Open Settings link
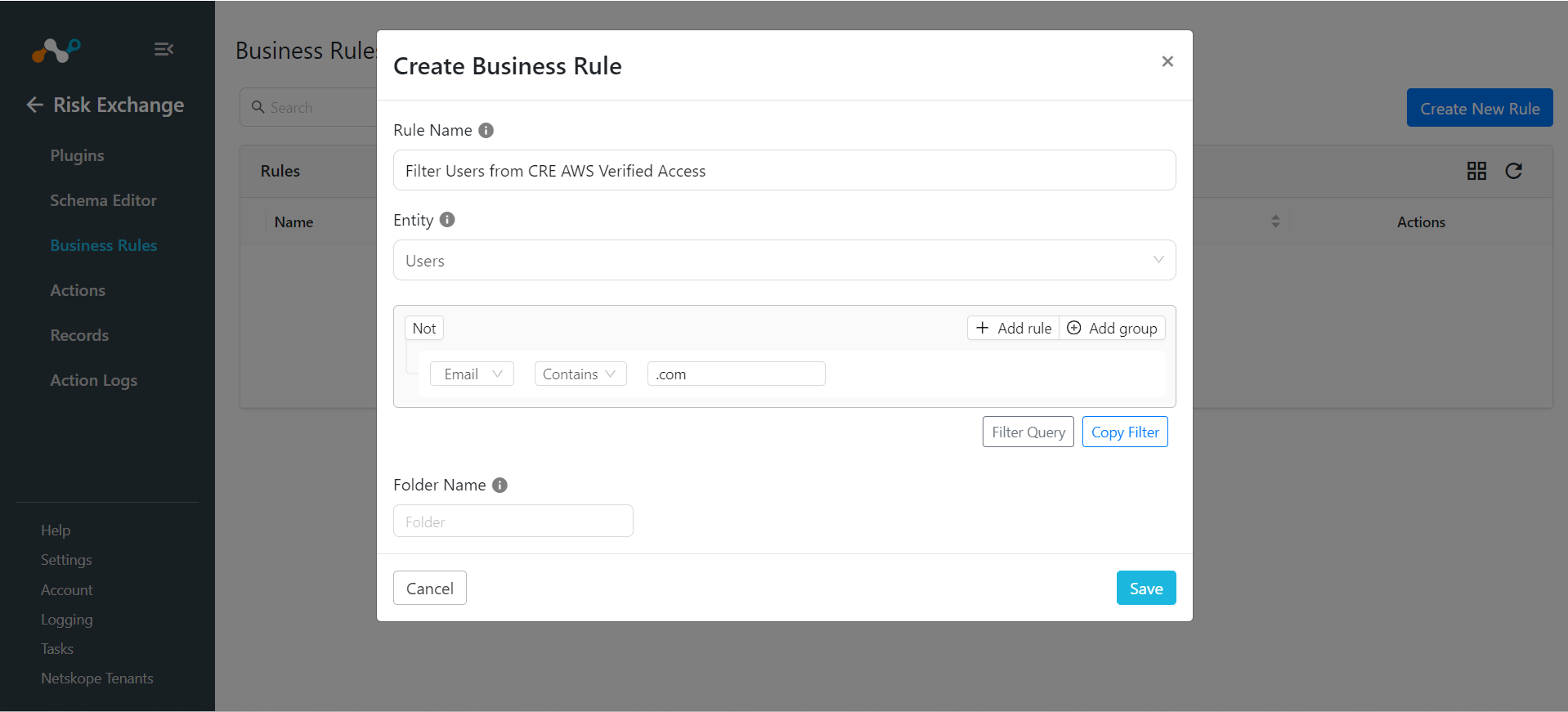Viewport: 1568px width, 712px height. pos(66,560)
